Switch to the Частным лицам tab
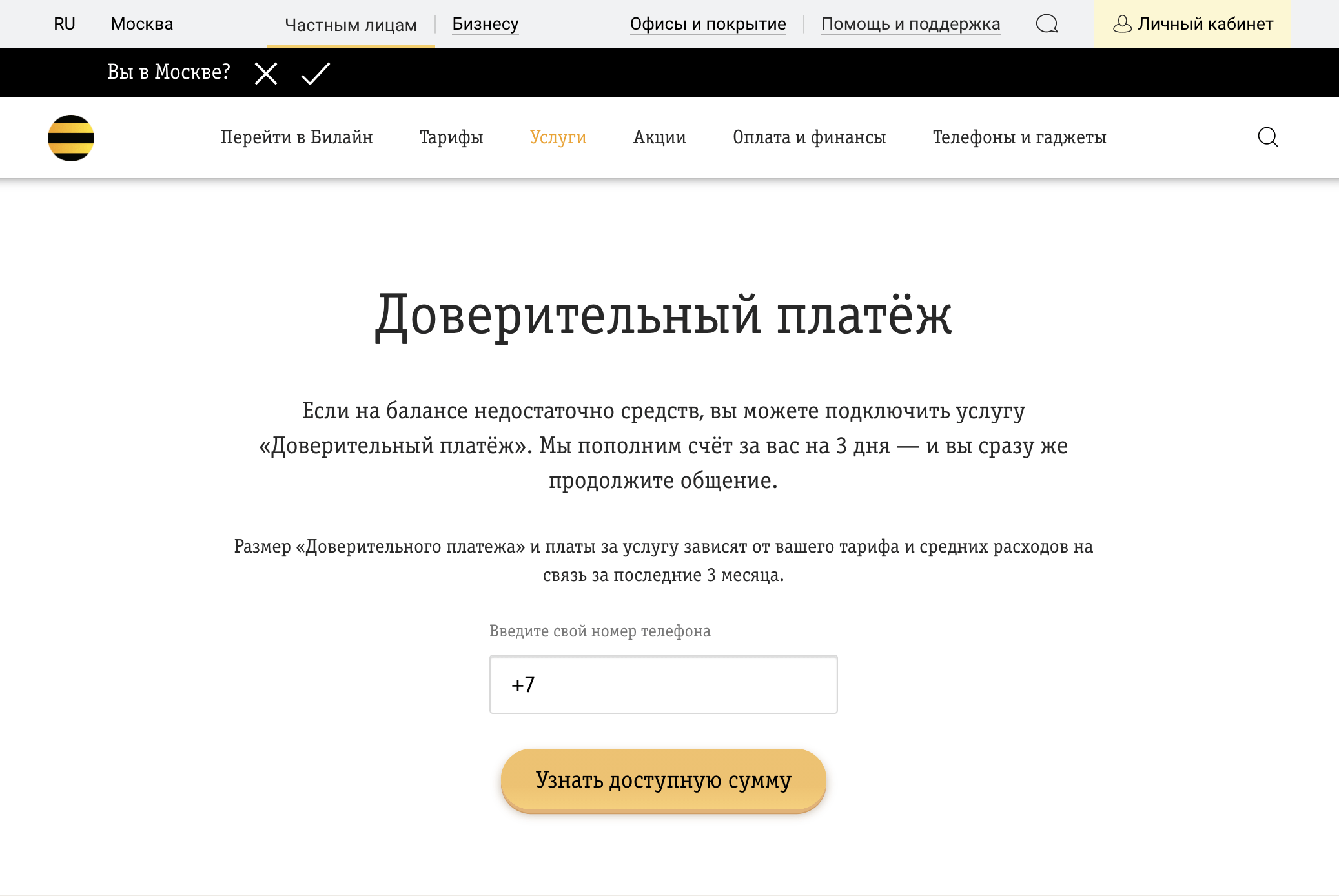The height and width of the screenshot is (896, 1339). 351,24
